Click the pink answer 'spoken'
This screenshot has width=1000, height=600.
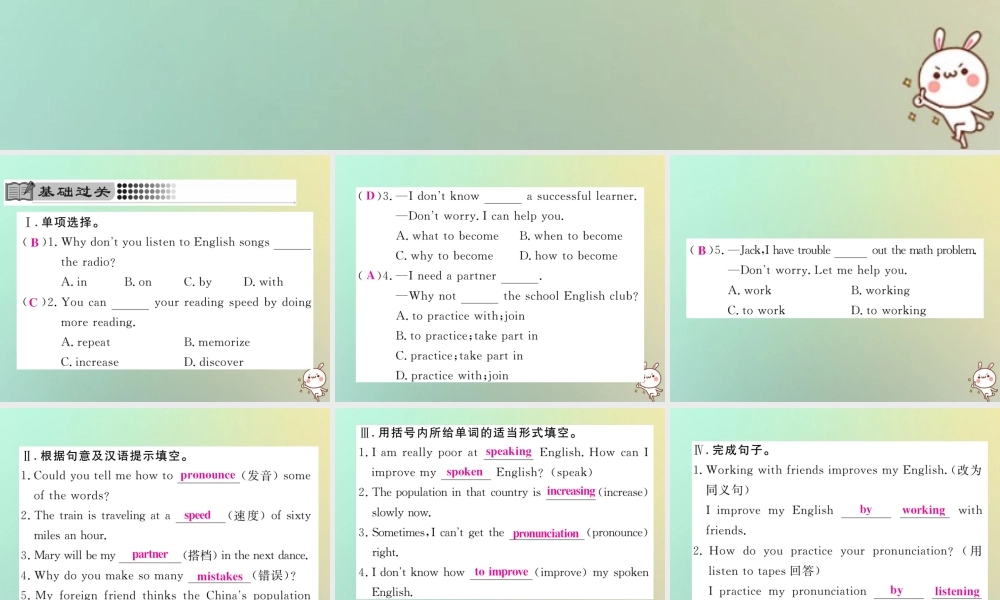(464, 472)
